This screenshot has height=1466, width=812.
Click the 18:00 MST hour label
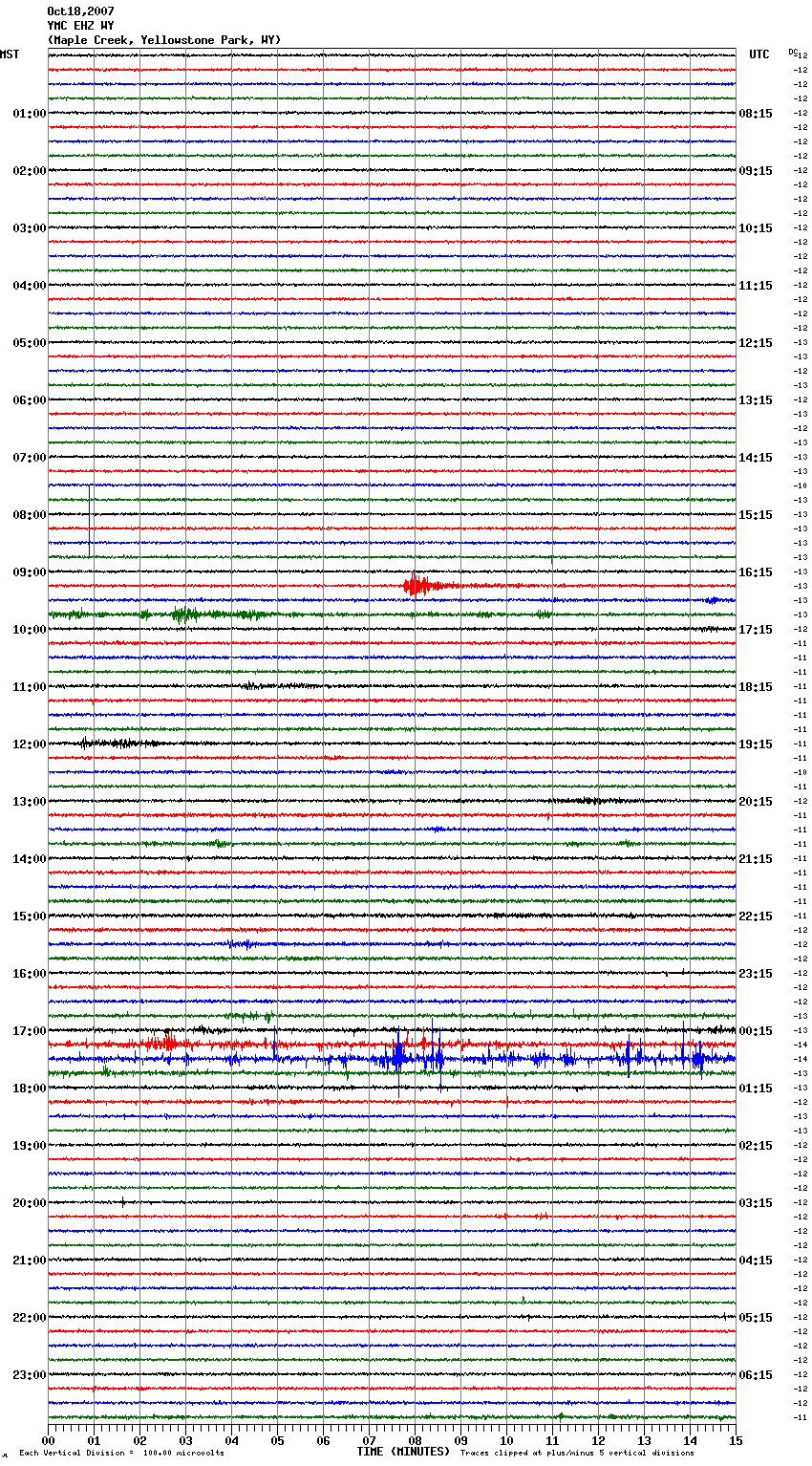30,1089
